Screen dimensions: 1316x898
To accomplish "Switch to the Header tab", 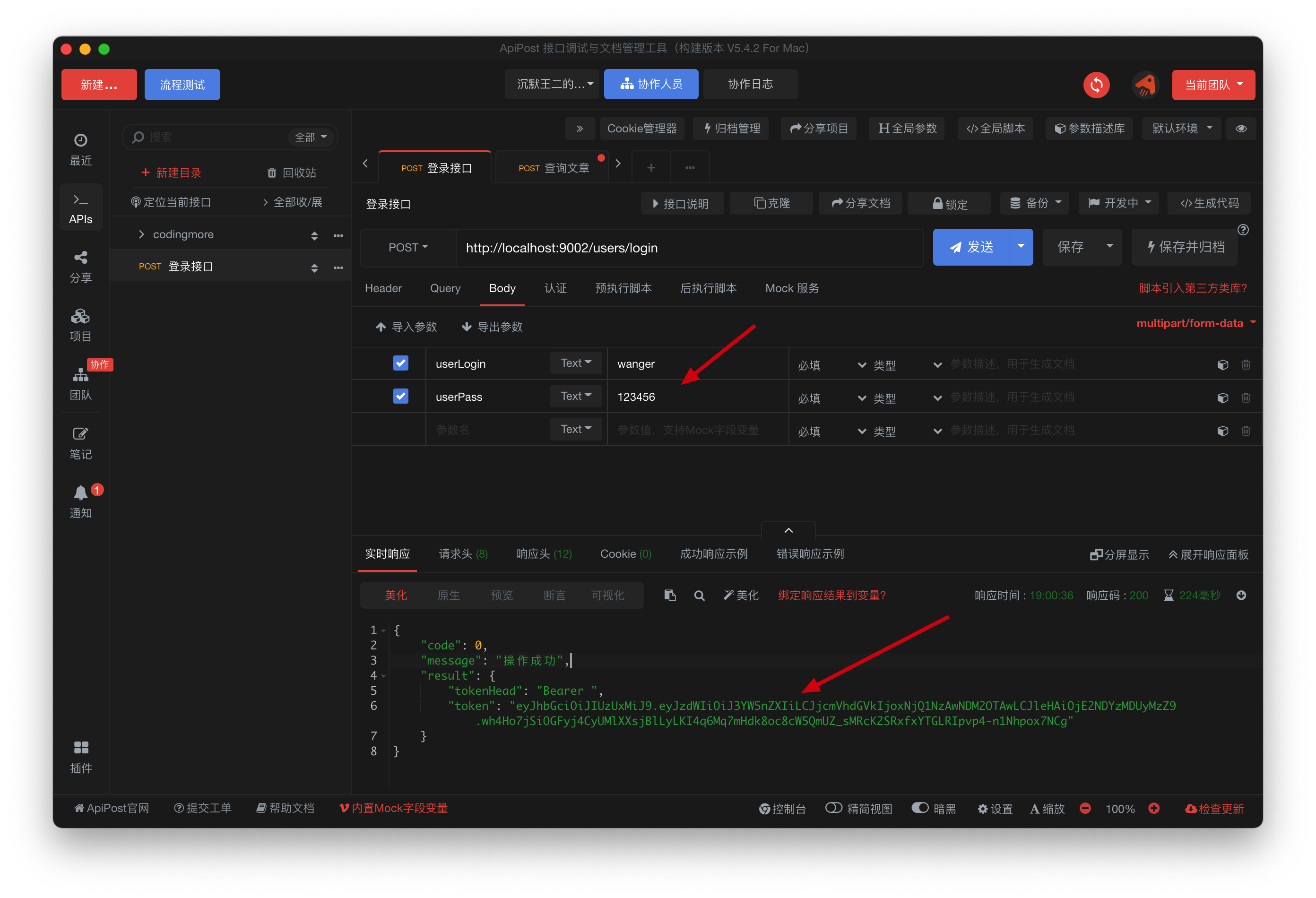I will 383,288.
